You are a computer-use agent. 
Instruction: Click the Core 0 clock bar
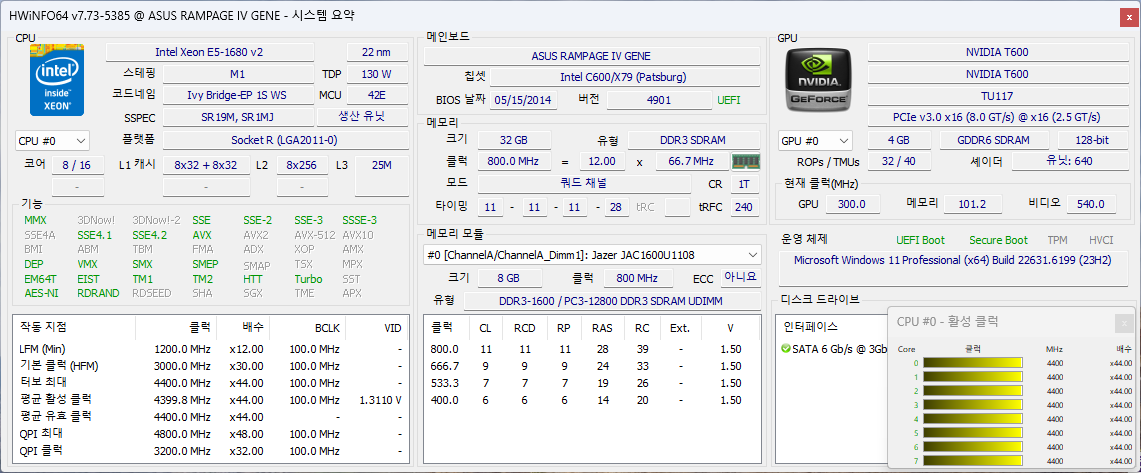click(x=973, y=362)
